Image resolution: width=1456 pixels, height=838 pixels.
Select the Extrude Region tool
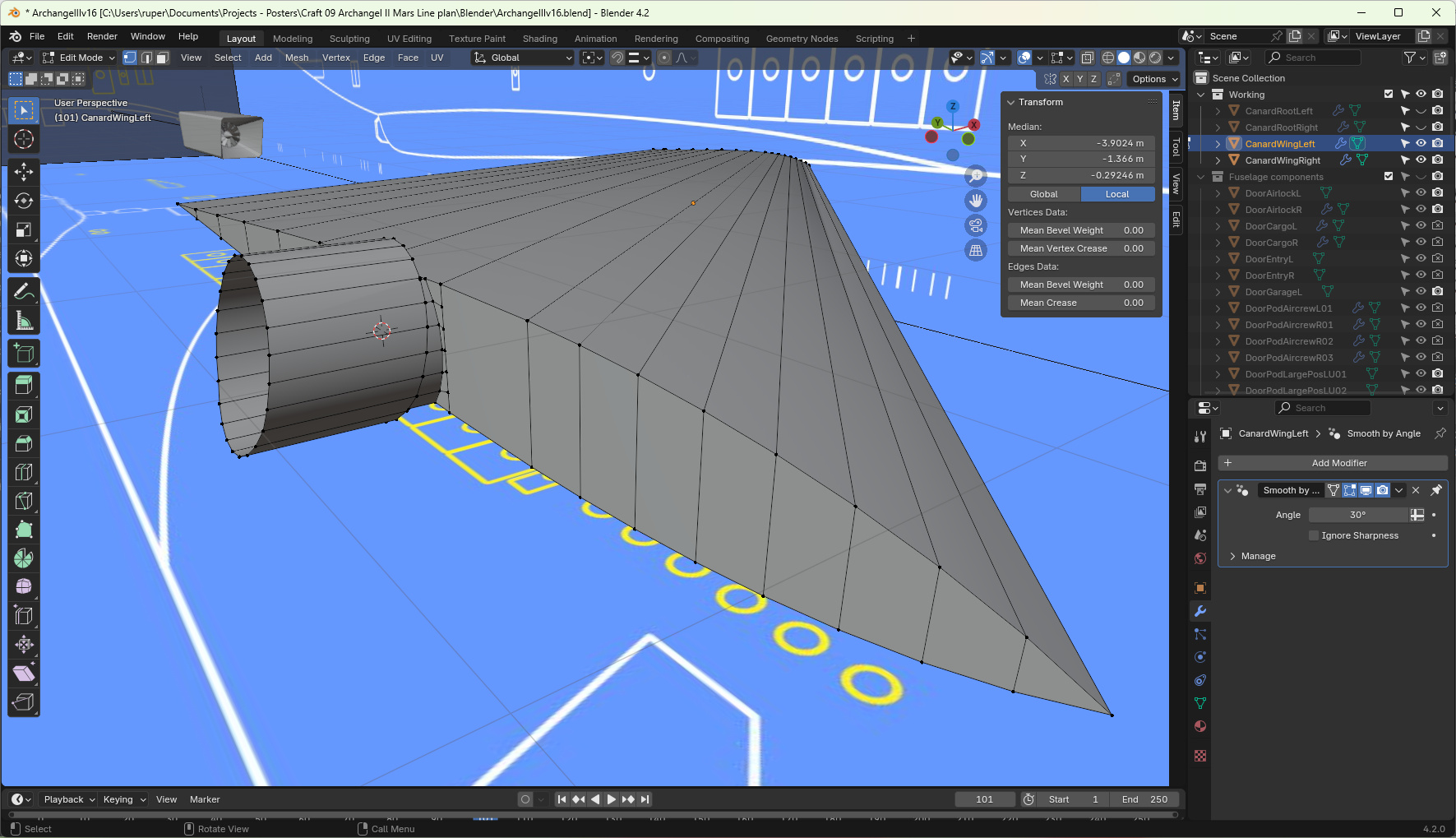(x=24, y=384)
